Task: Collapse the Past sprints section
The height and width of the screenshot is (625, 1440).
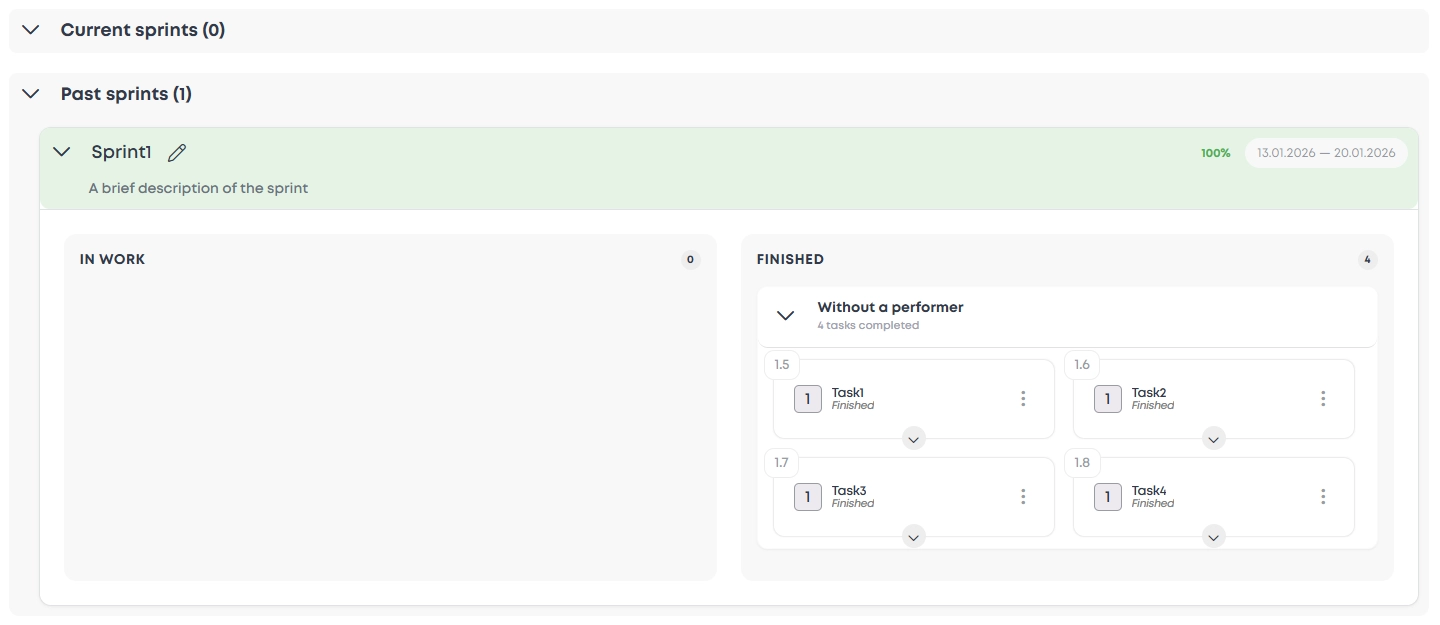Action: [31, 94]
